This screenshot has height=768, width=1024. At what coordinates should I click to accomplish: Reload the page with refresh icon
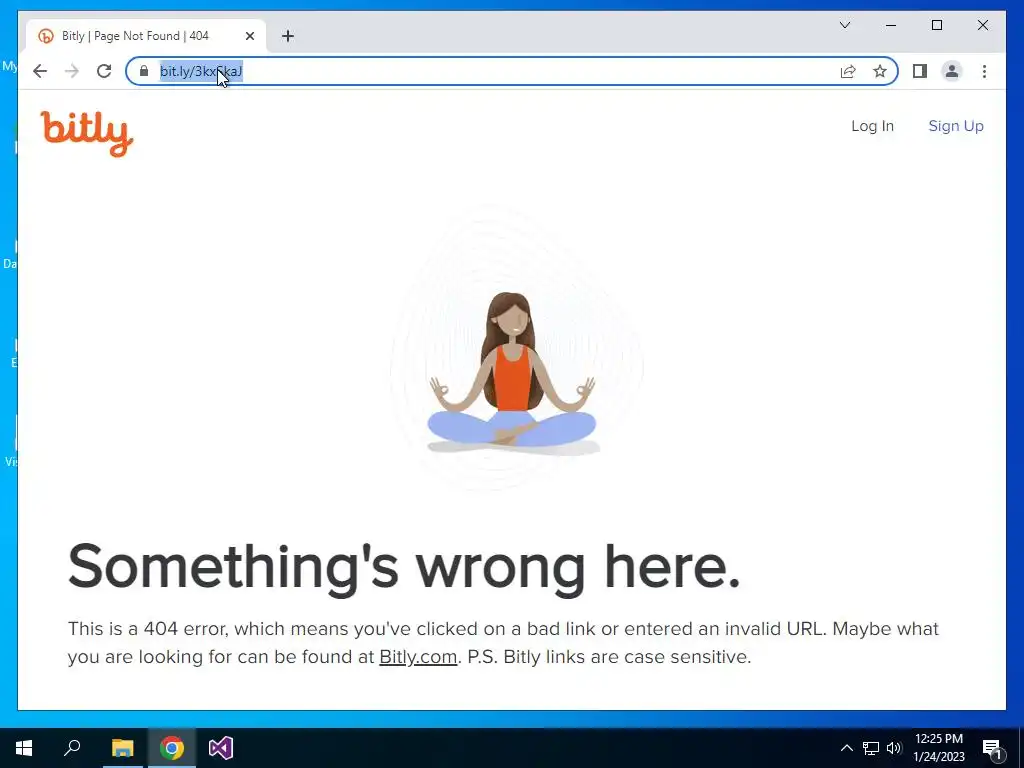tap(104, 71)
